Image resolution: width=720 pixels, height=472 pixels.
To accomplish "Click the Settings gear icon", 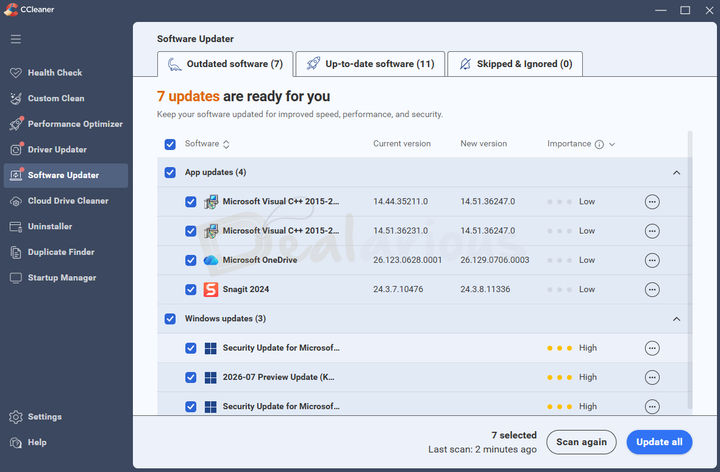I will point(16,417).
